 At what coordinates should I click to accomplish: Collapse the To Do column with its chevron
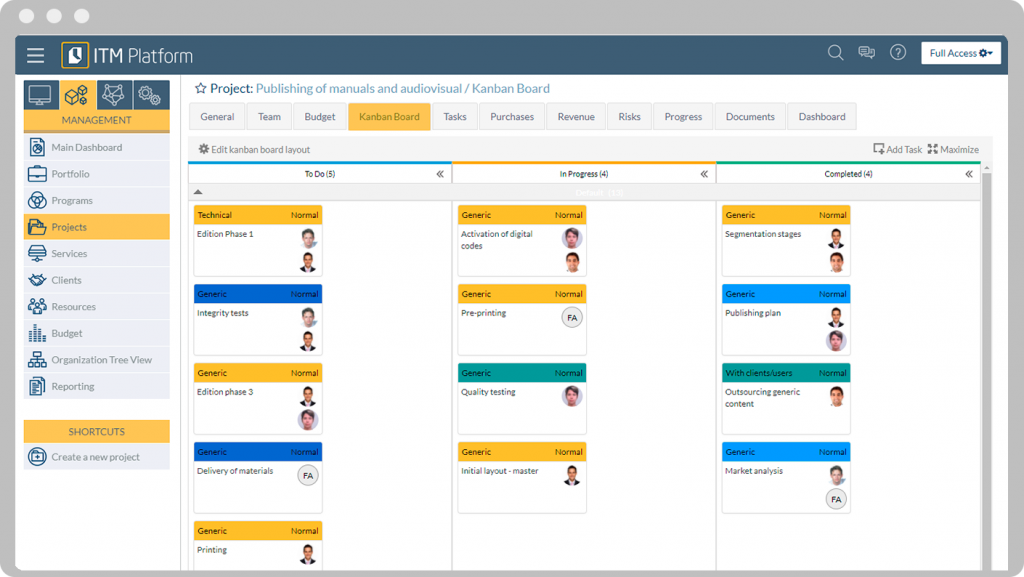coord(440,173)
